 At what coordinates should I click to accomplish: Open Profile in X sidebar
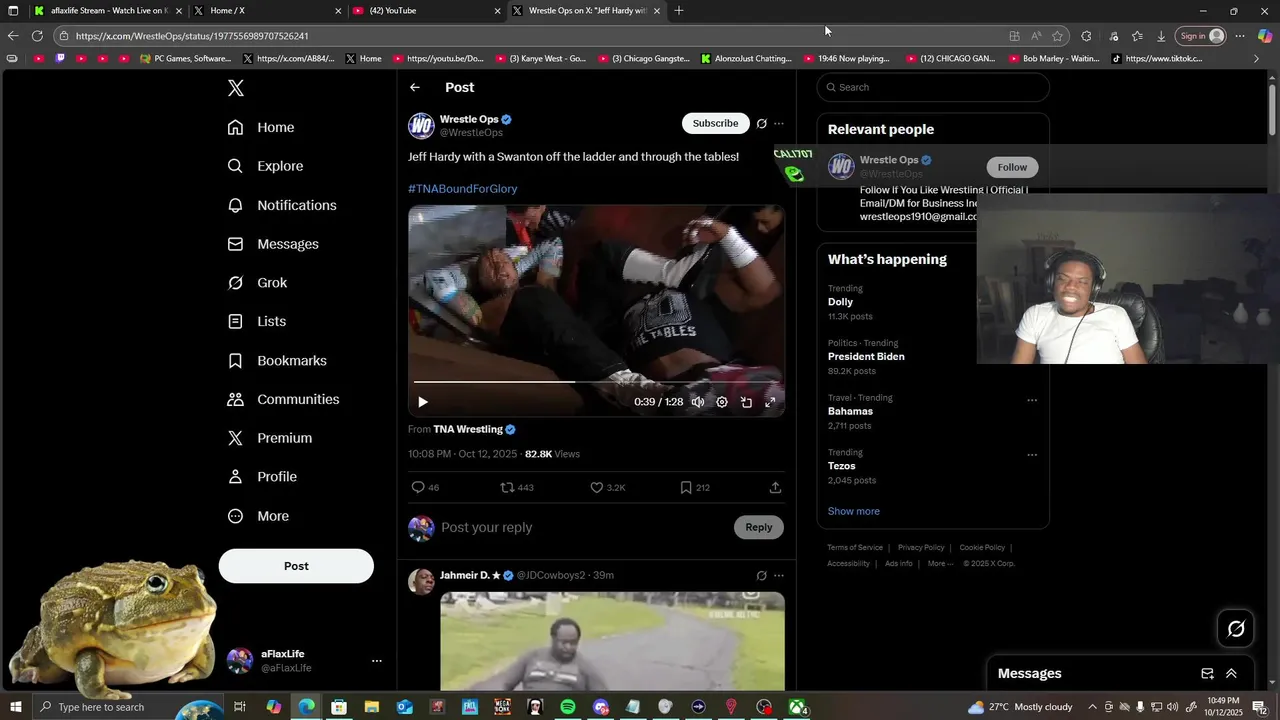[x=262, y=477]
